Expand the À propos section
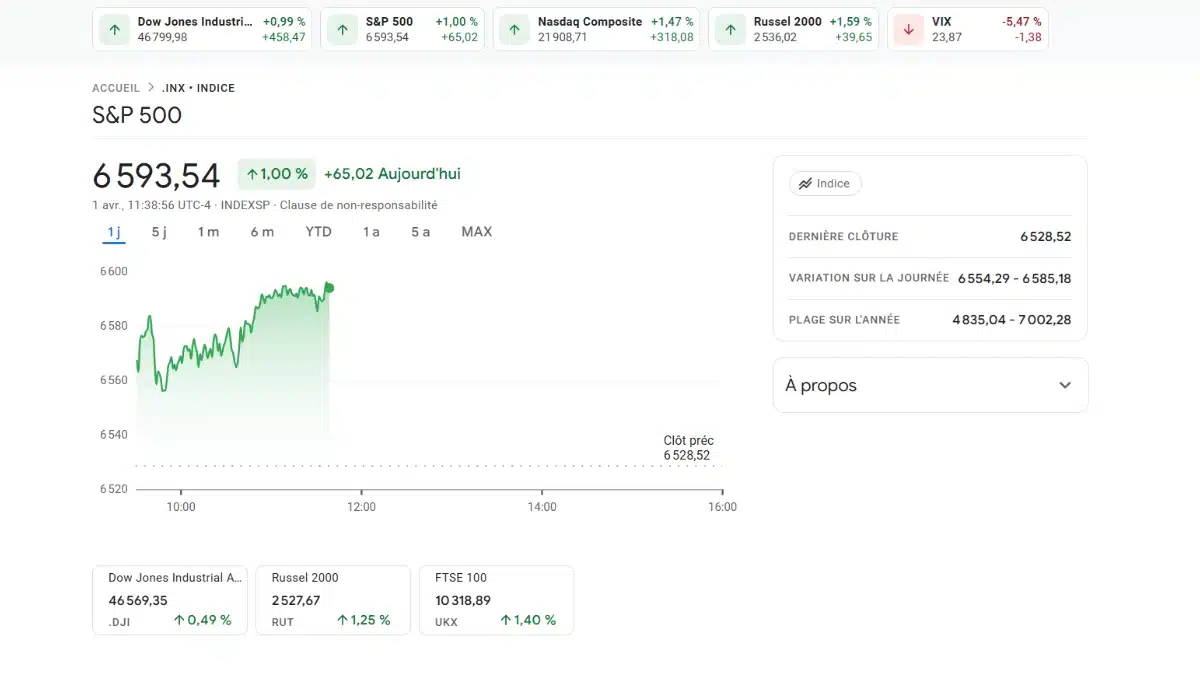Image resolution: width=1200 pixels, height=675 pixels. (1063, 385)
